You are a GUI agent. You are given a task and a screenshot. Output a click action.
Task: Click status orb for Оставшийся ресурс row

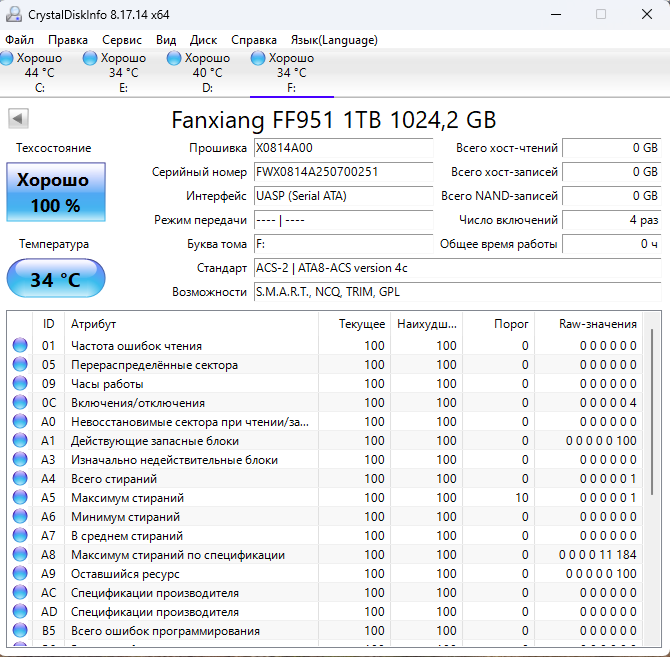pyautogui.click(x=20, y=574)
